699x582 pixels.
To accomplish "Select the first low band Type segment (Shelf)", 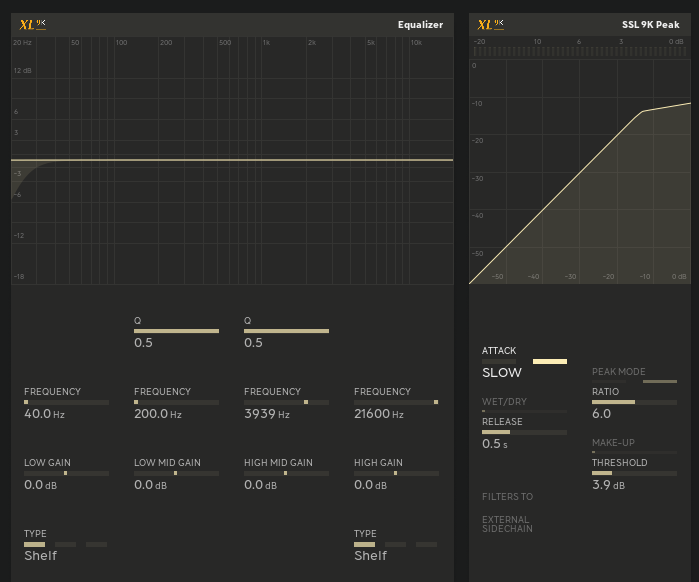I will click(34, 545).
